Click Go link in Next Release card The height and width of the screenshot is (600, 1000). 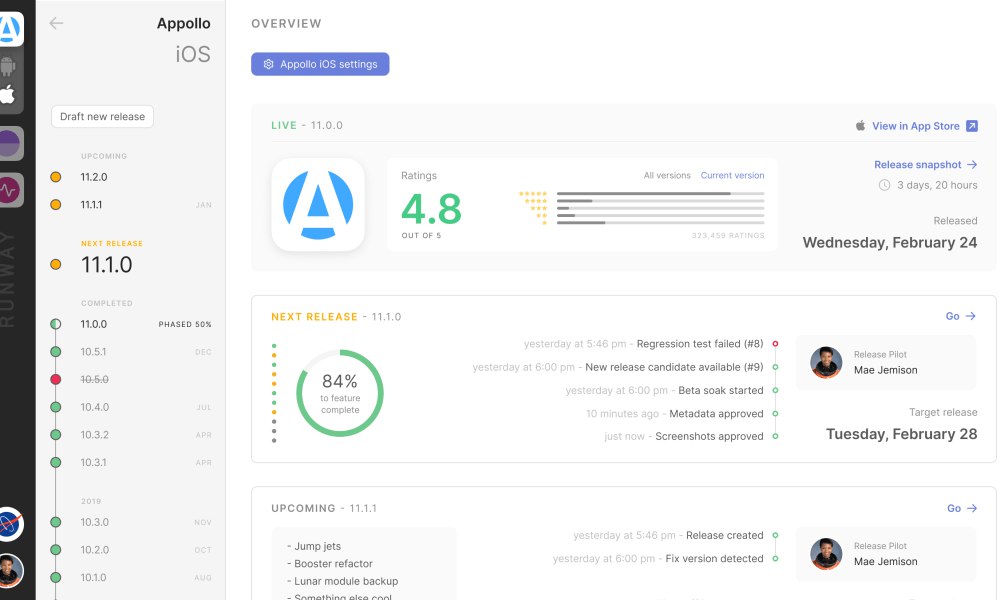click(952, 316)
